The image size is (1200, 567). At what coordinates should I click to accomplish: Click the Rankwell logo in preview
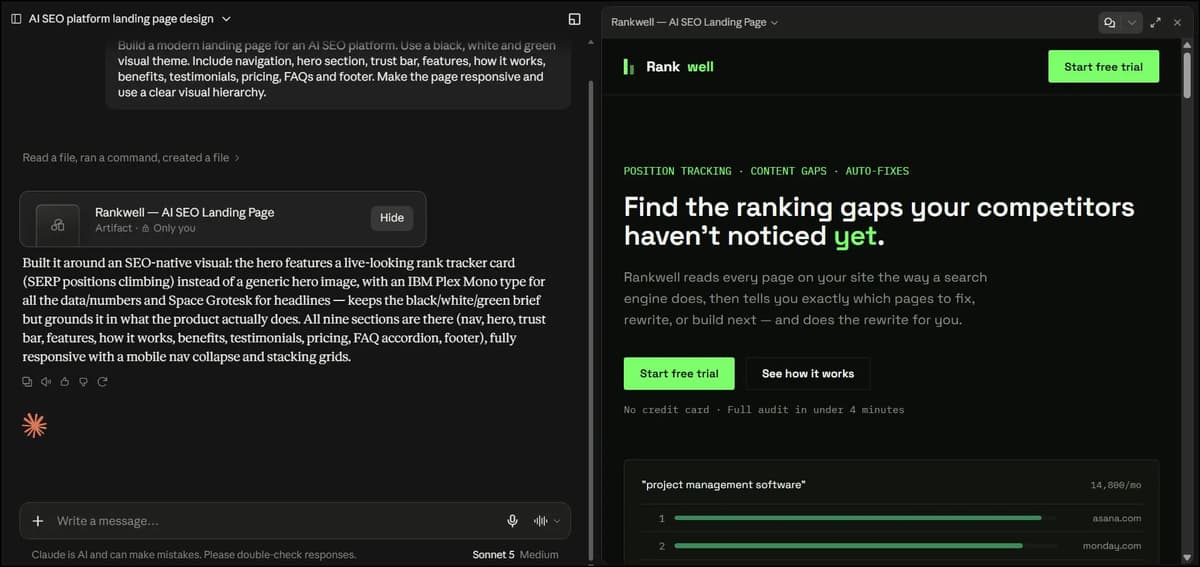click(x=668, y=67)
